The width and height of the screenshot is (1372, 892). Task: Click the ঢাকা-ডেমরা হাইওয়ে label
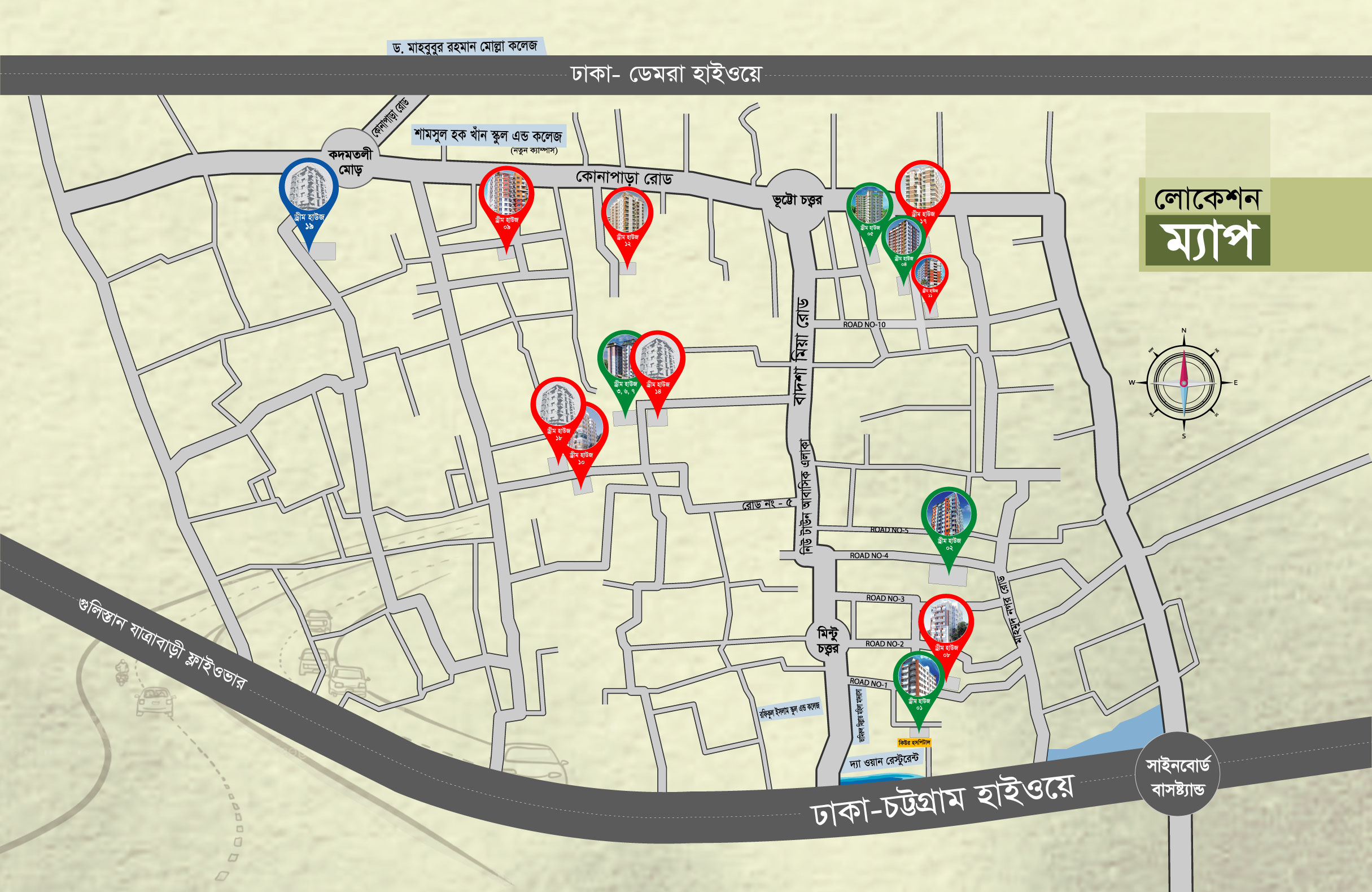[x=666, y=75]
